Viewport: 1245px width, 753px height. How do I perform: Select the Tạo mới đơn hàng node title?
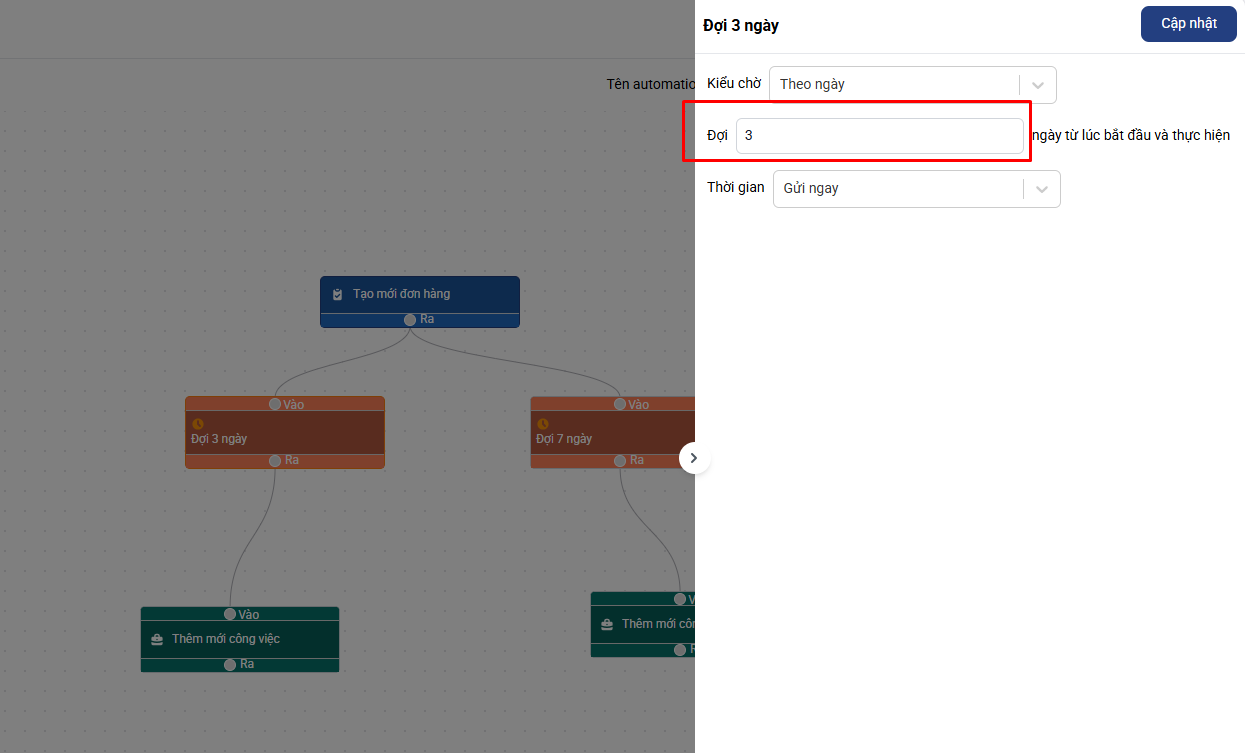pos(401,294)
